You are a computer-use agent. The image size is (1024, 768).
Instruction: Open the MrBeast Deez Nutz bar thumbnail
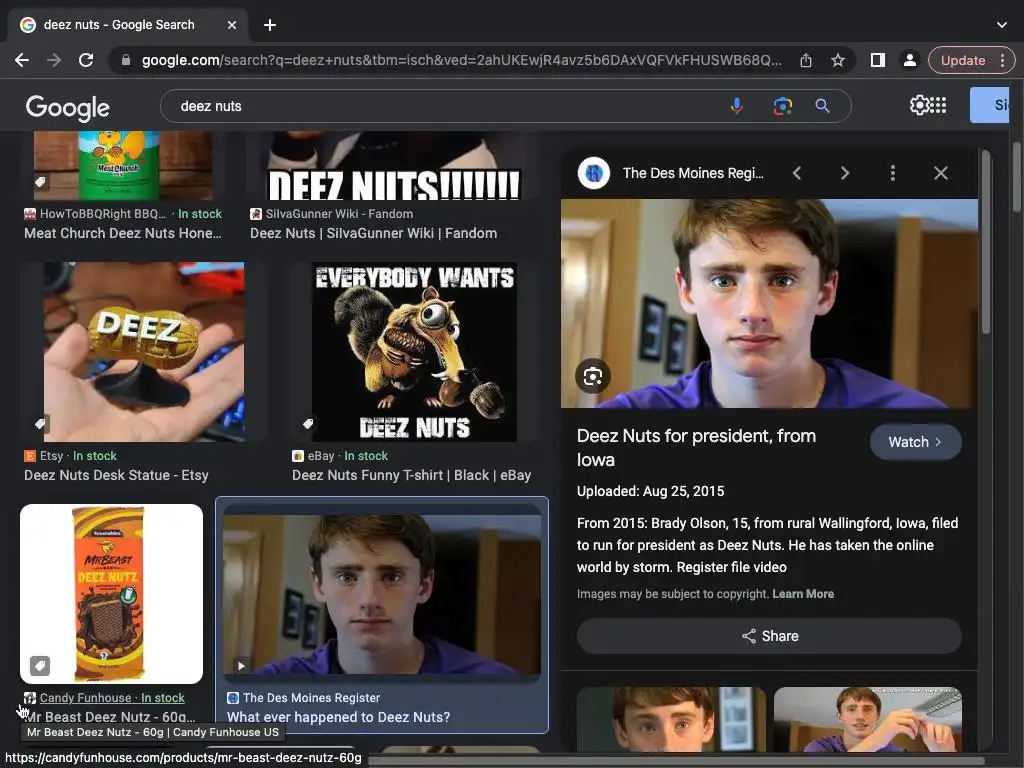[112, 594]
